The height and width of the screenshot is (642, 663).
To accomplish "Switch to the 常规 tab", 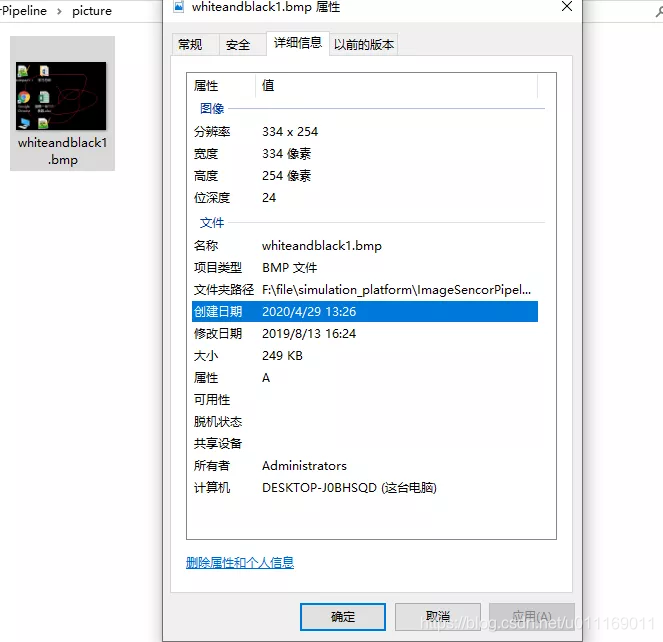I will 195,44.
